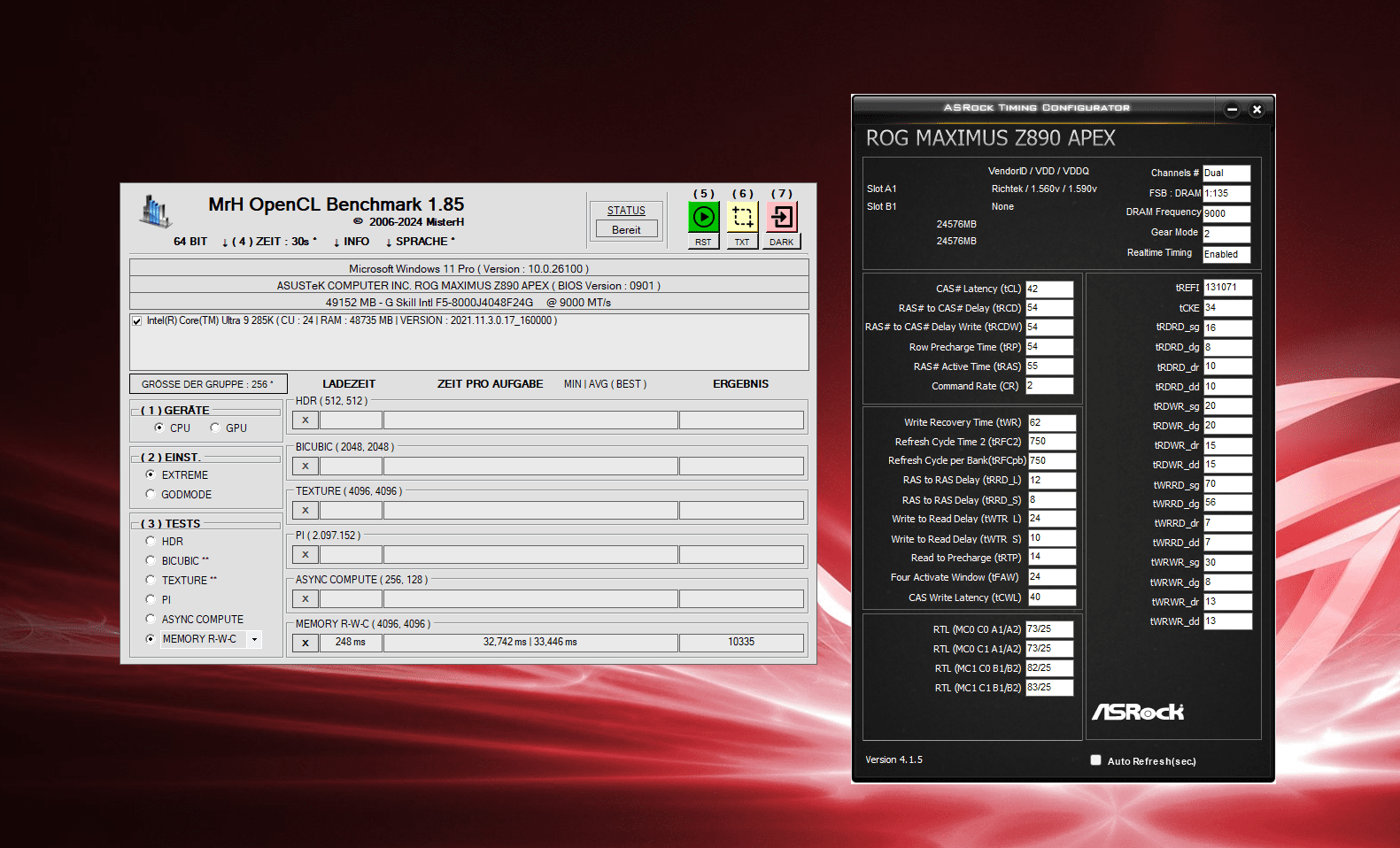Click the Channels # field showing Dual

[1226, 173]
